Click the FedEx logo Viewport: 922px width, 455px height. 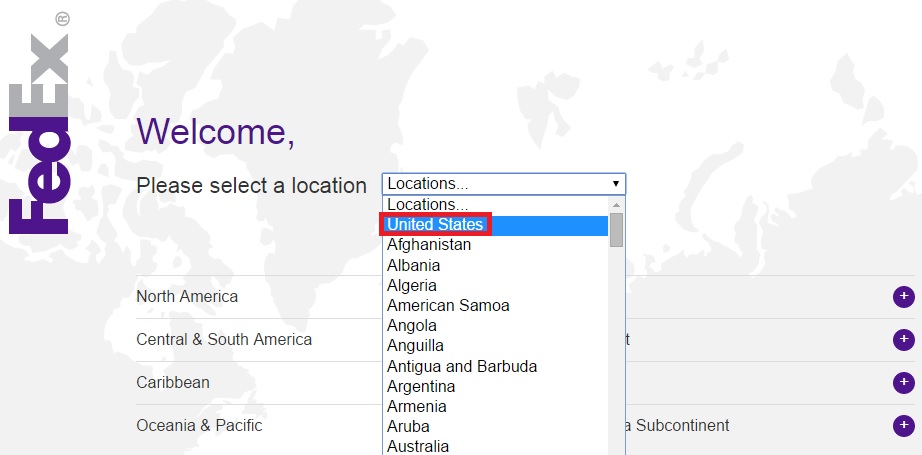point(39,123)
